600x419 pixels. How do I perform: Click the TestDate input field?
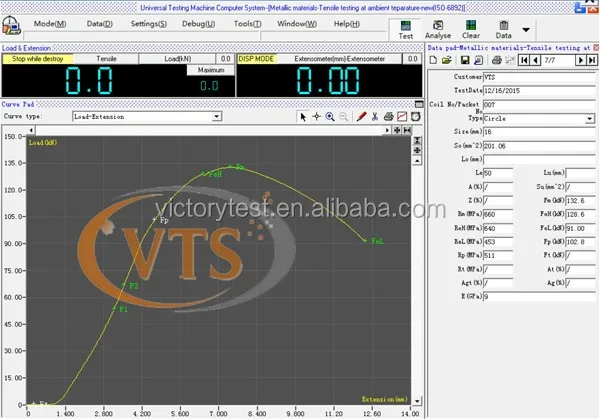pos(539,91)
